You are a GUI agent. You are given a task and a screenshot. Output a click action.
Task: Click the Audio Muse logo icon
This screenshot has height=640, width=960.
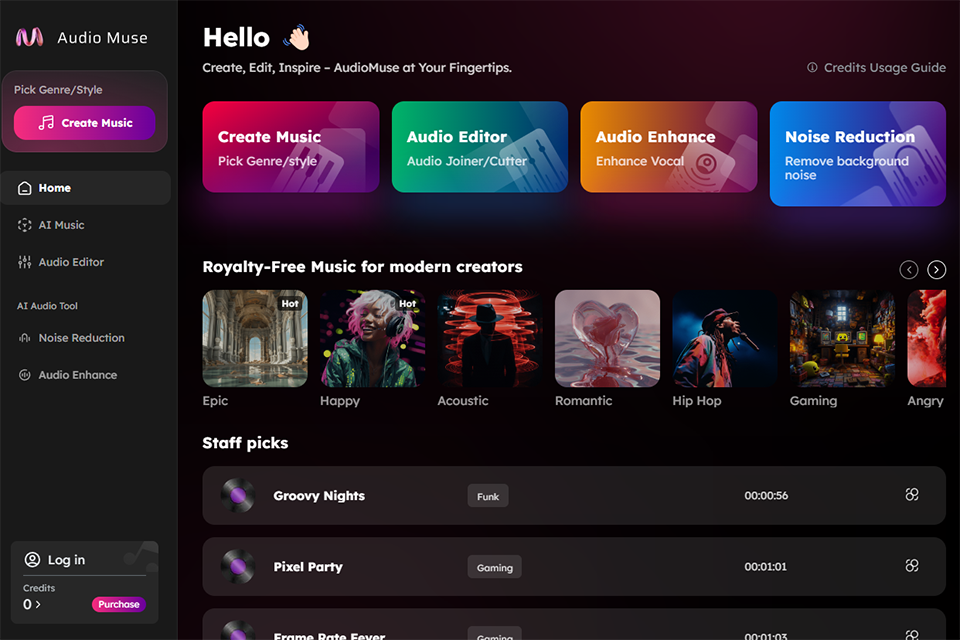[29, 37]
